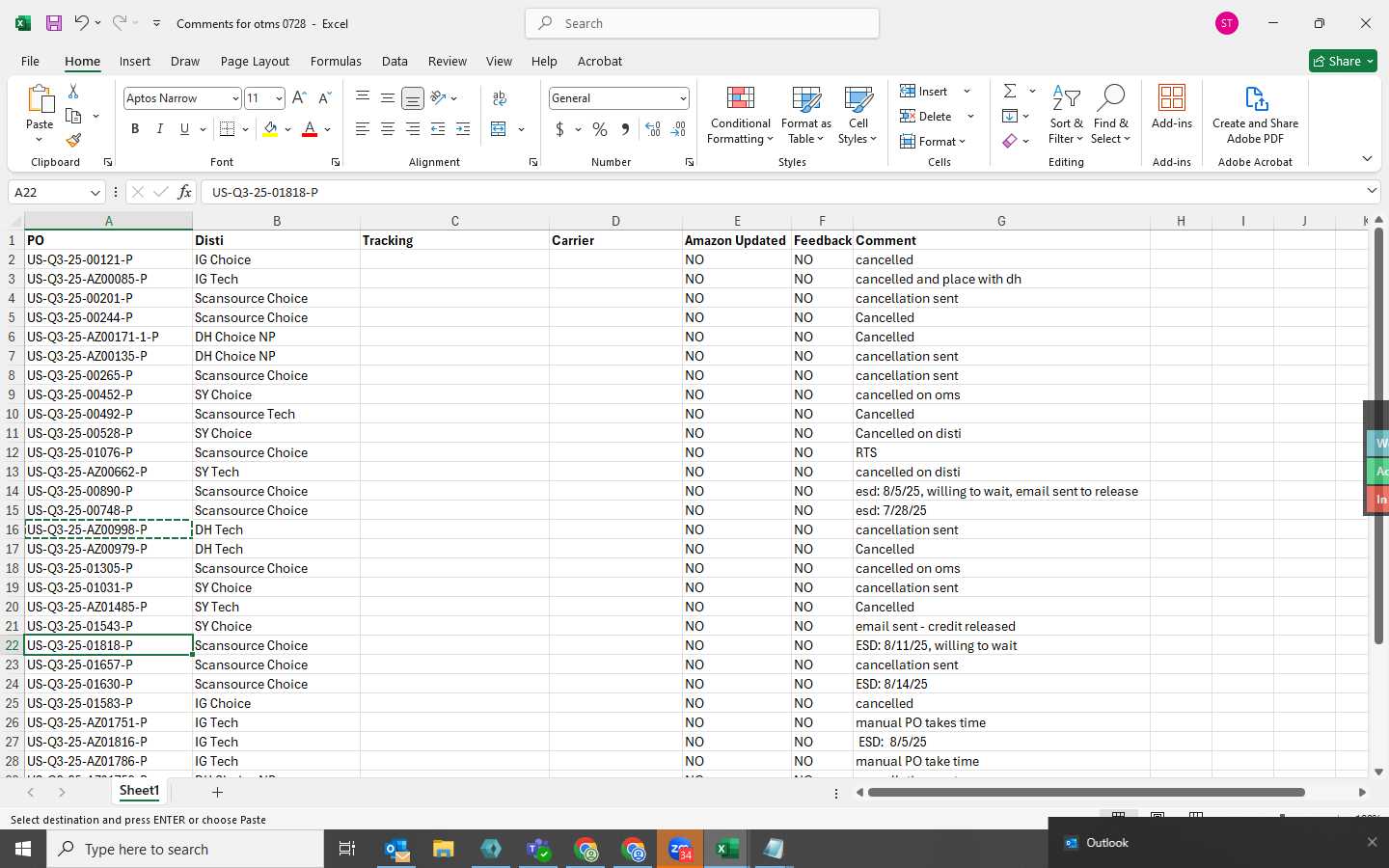This screenshot has height=868, width=1389.
Task: Toggle Center horizontal alignment
Action: [x=388, y=129]
